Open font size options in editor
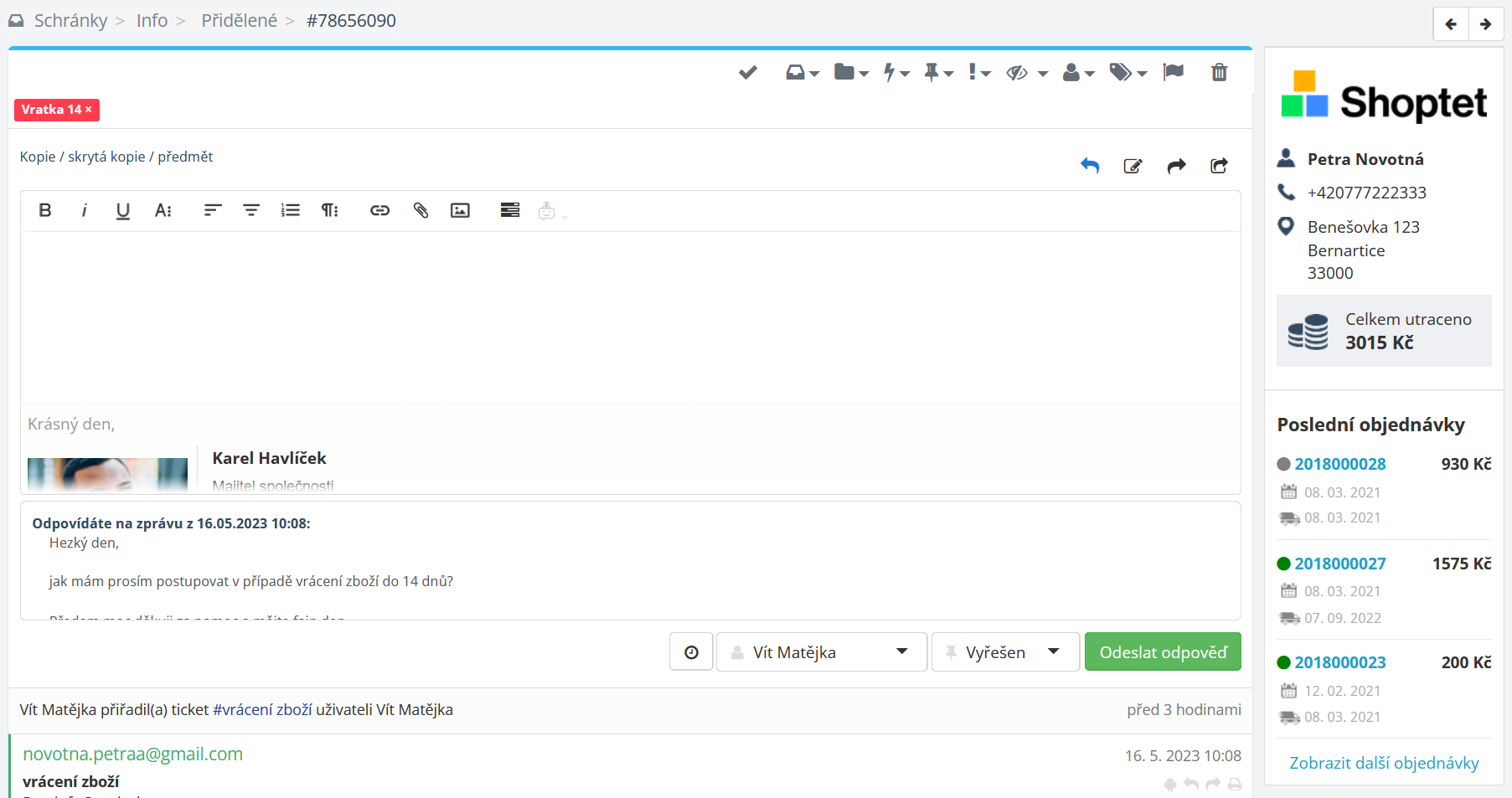 pos(163,210)
